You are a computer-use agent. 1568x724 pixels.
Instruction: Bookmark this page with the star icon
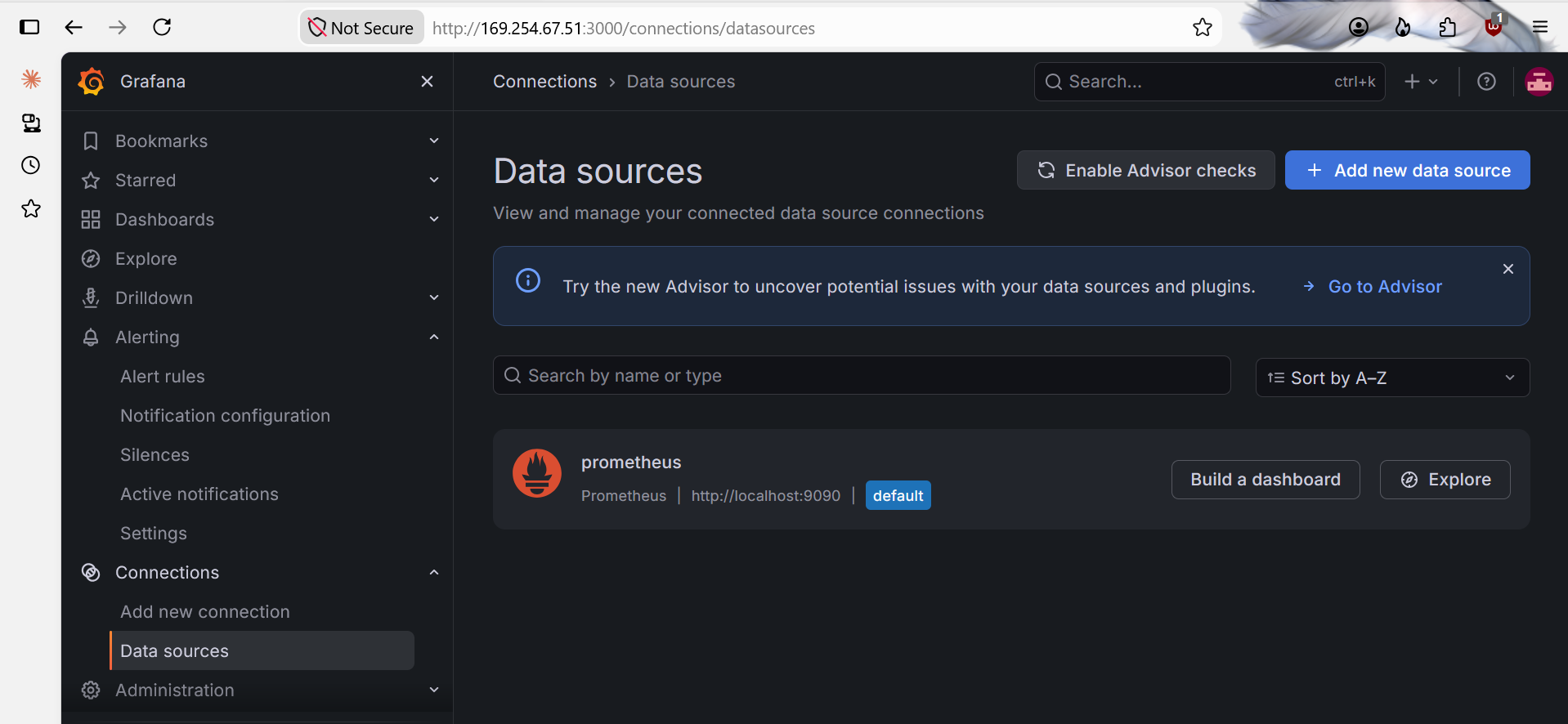1202,28
